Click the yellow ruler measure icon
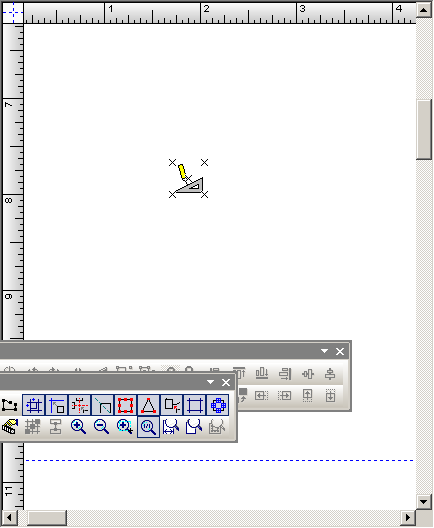 coord(10,427)
